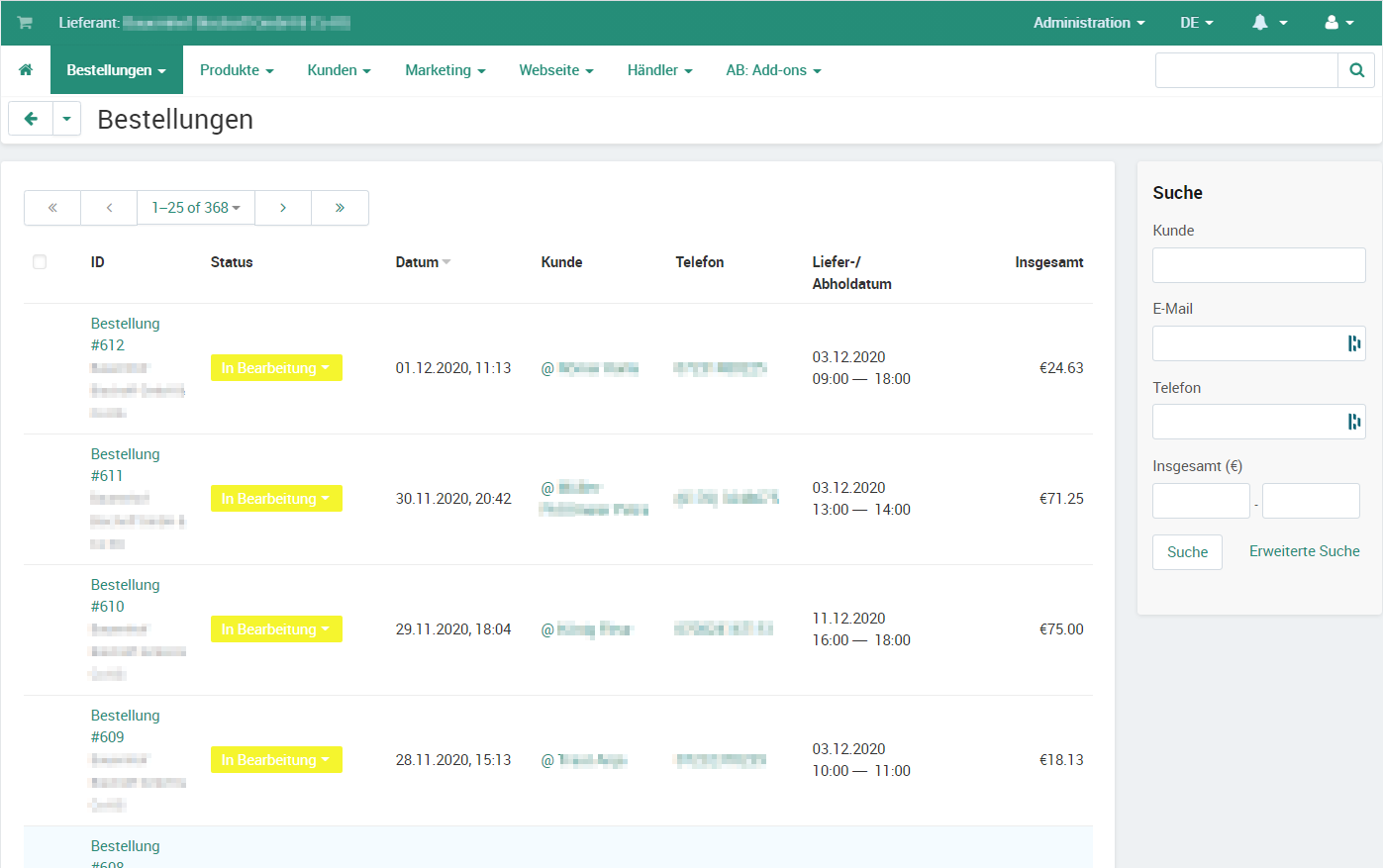
Task: Change status of order #611
Action: coord(276,499)
